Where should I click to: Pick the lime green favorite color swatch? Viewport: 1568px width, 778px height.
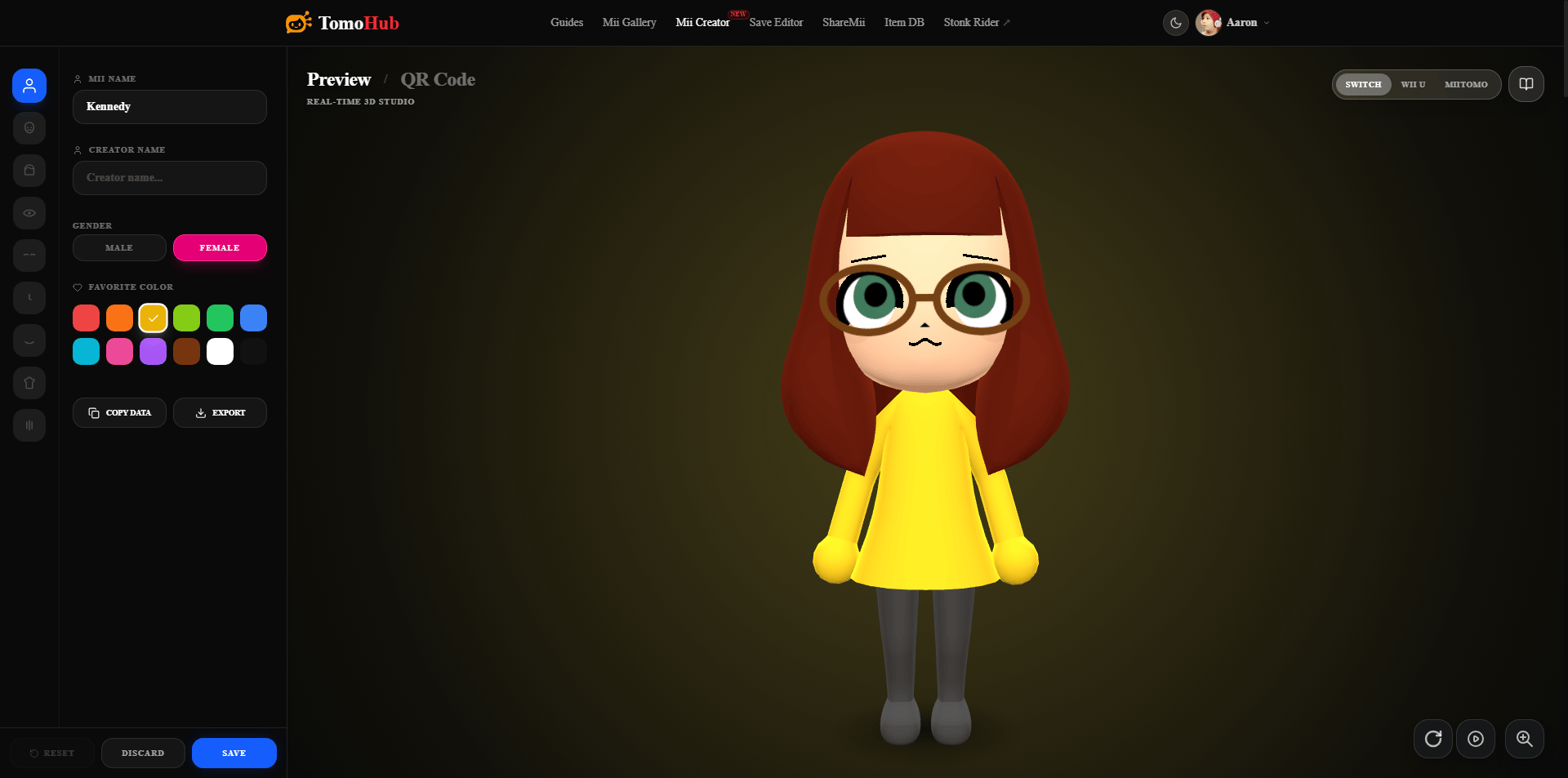pos(186,318)
